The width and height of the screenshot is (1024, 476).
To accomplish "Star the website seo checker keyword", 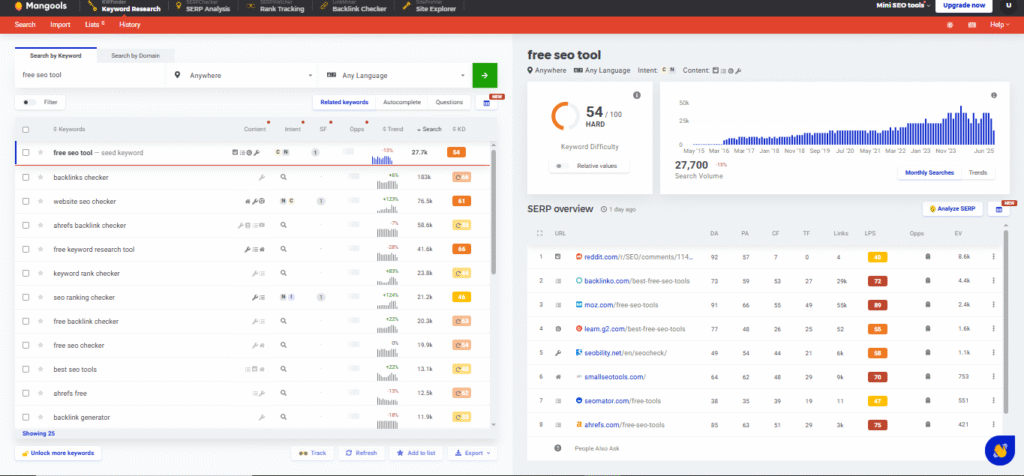I will (x=40, y=201).
